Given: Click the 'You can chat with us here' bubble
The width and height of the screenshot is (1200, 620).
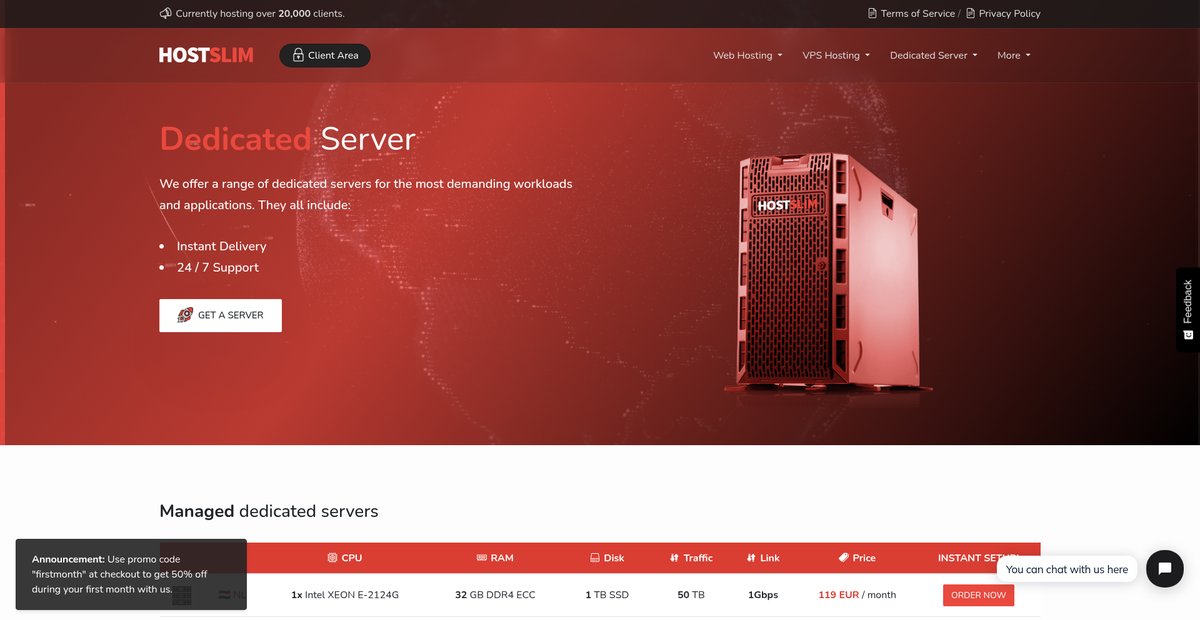Looking at the screenshot, I should 1066,569.
